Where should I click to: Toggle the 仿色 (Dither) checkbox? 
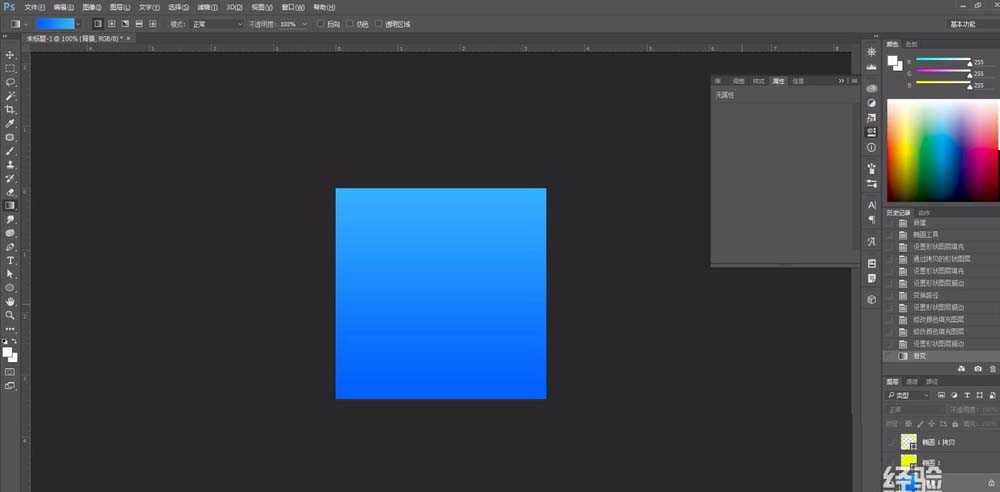pos(349,23)
